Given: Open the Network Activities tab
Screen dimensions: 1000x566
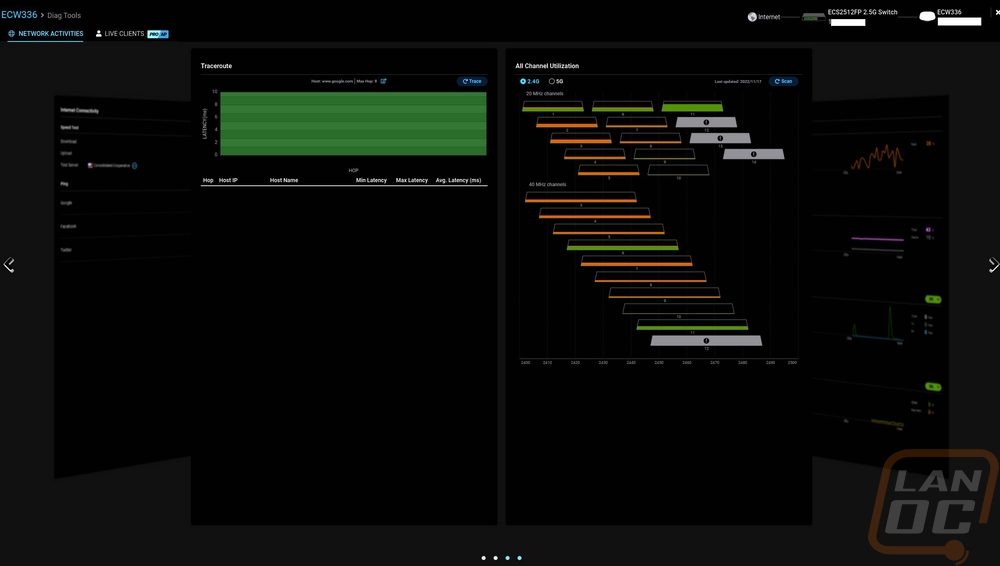Looking at the screenshot, I should [45, 34].
